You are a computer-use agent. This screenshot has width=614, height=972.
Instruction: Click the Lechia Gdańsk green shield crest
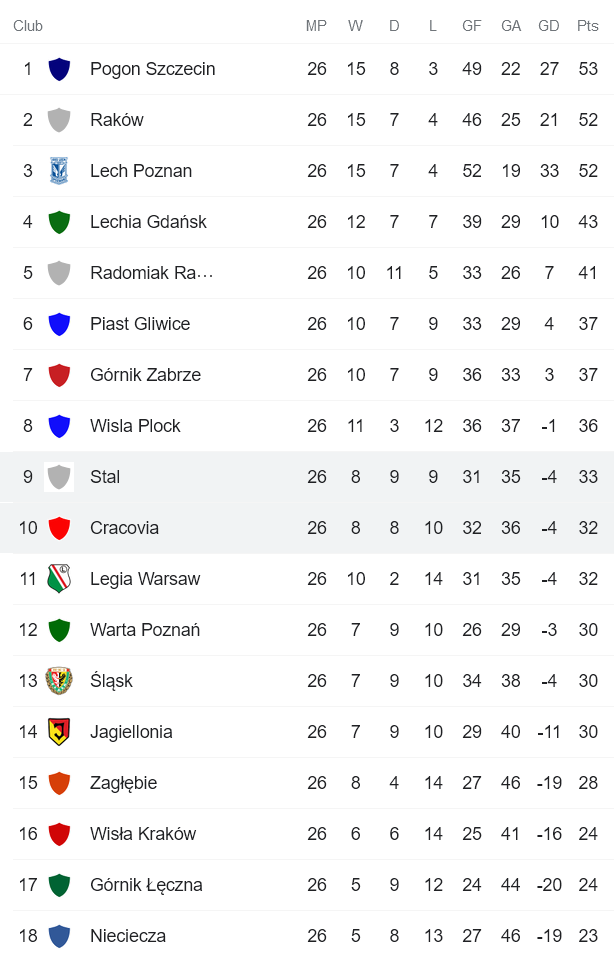click(59, 222)
